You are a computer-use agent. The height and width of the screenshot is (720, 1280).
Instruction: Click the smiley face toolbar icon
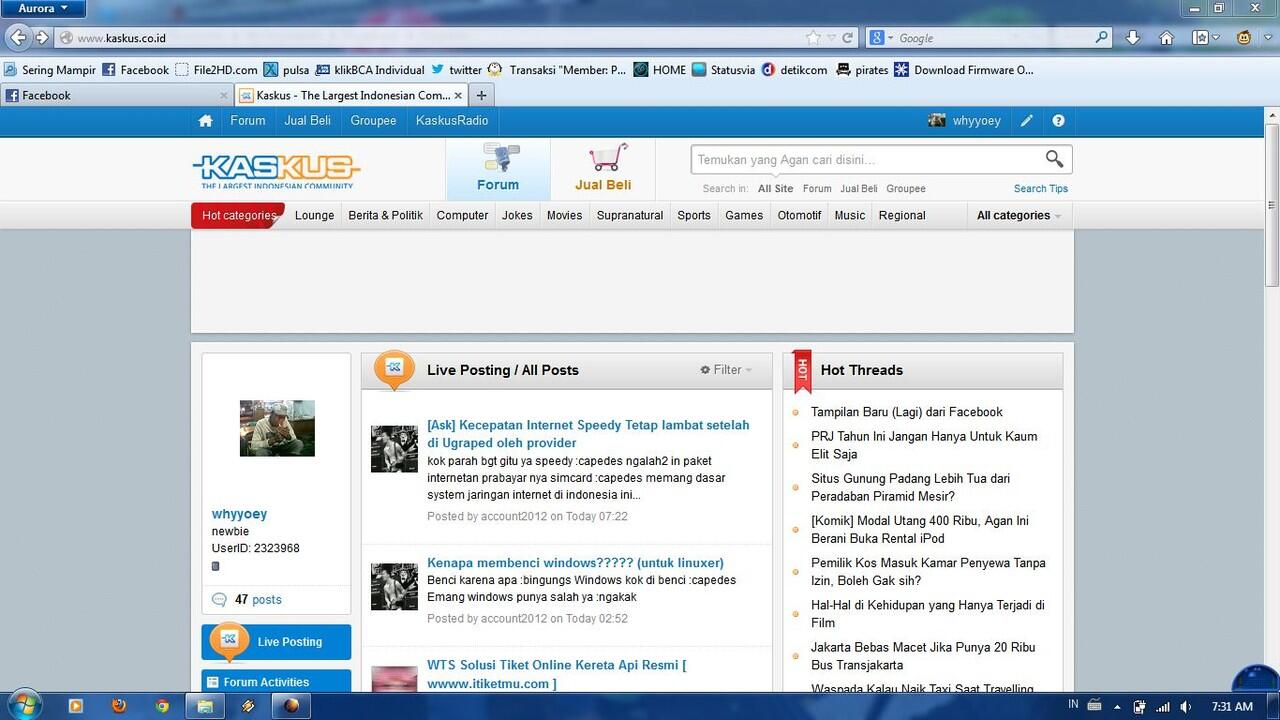(1244, 38)
